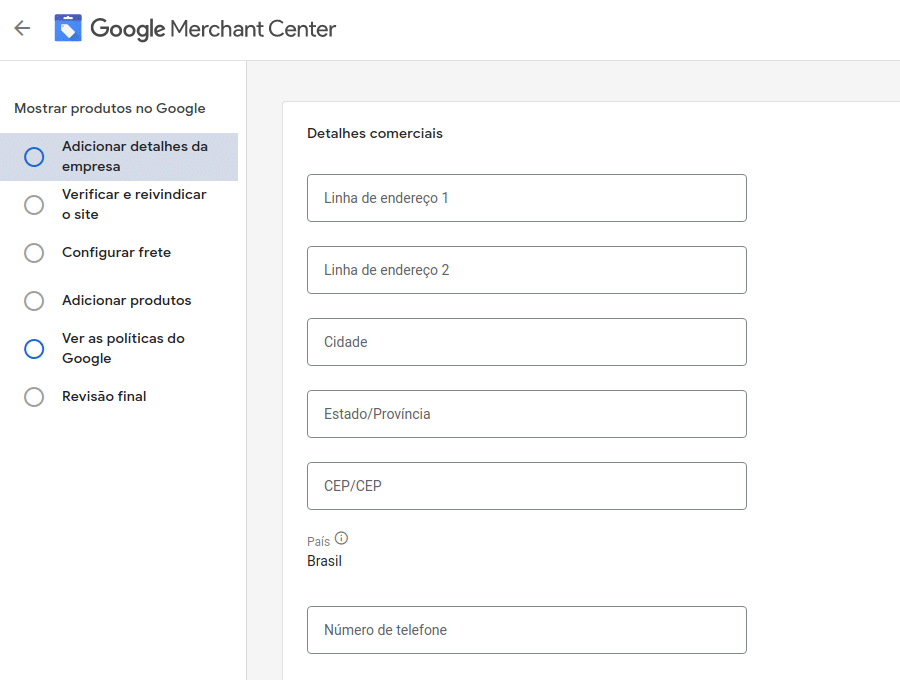The width and height of the screenshot is (900, 680).
Task: Select step circle for Adicionar produtos
Action: [34, 301]
